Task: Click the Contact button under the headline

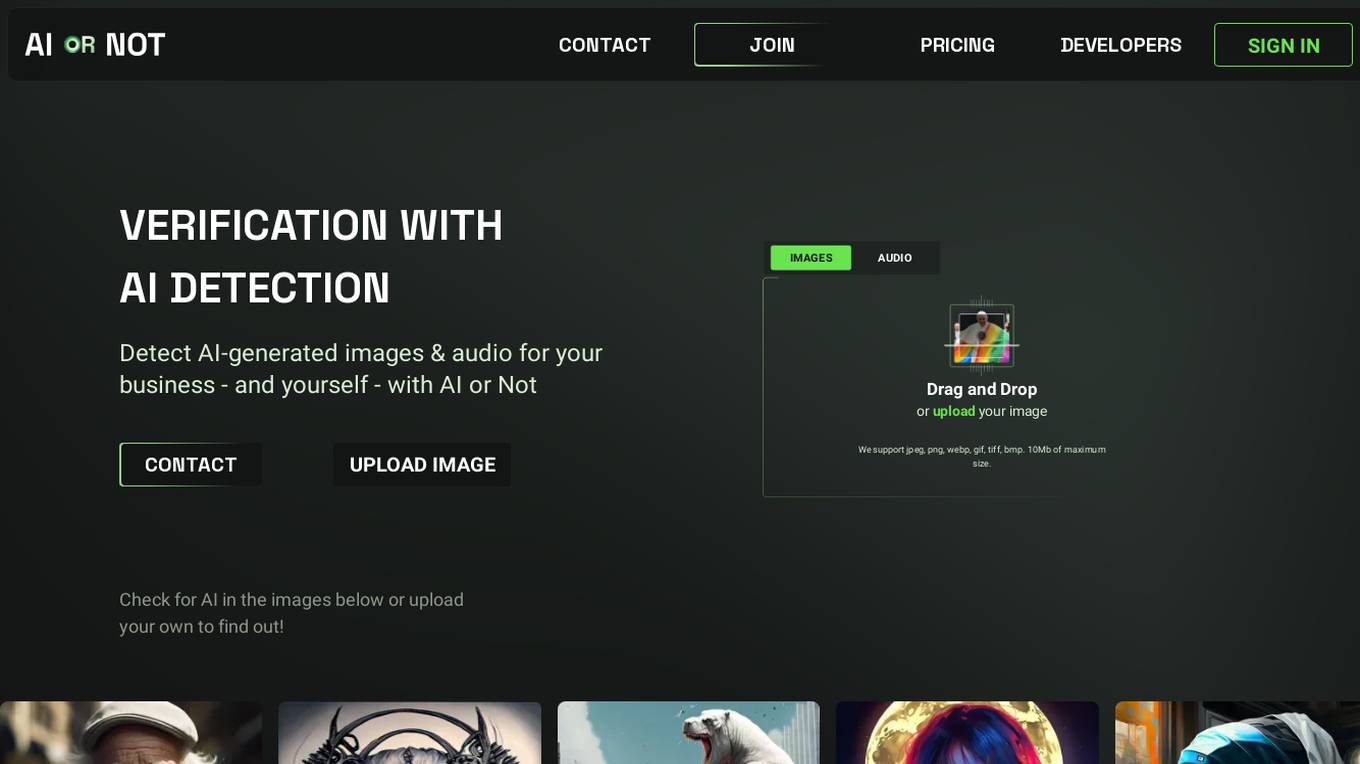Action: (190, 465)
